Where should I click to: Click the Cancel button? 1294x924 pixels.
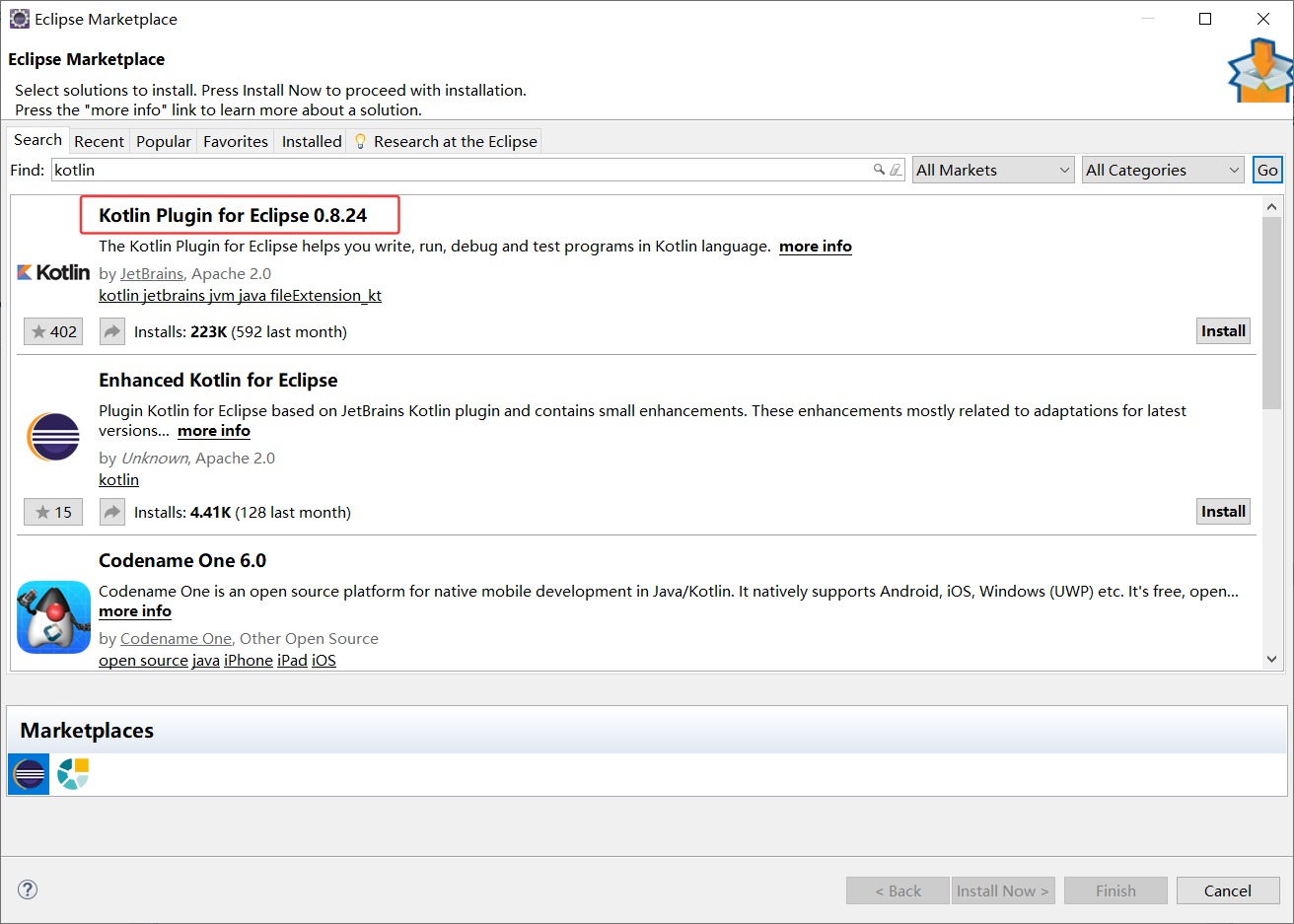click(x=1228, y=890)
